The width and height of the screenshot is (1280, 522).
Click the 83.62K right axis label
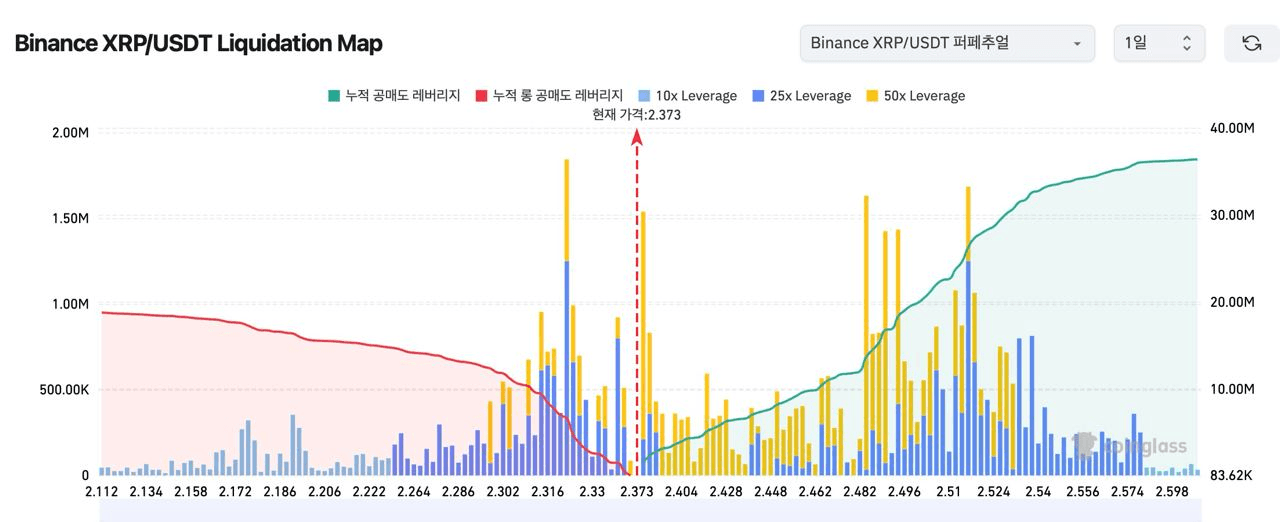(1231, 476)
